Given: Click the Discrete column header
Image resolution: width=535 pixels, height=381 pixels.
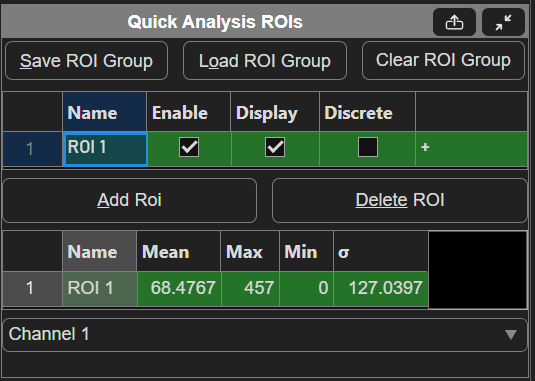Looking at the screenshot, I should 367,112.
